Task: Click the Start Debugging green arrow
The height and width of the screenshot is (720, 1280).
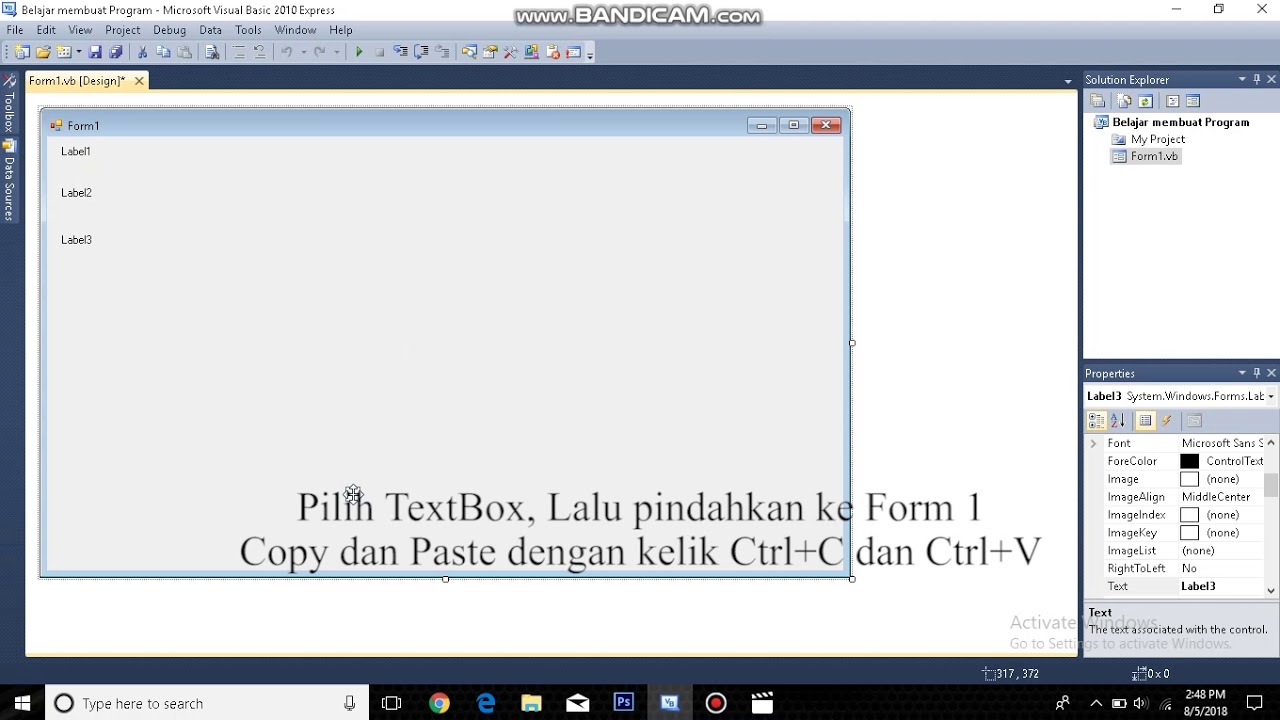Action: (x=358, y=52)
